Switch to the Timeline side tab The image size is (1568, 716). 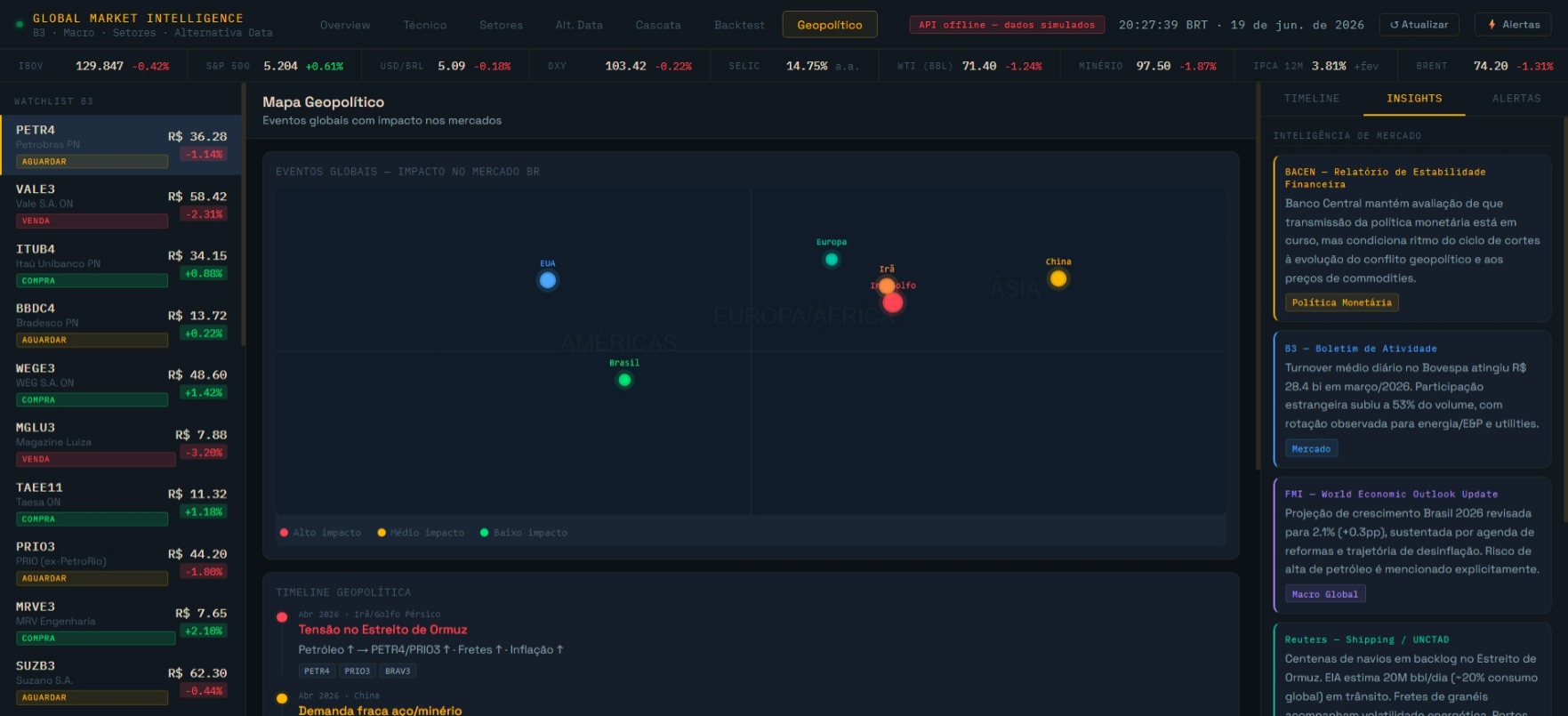(1312, 99)
